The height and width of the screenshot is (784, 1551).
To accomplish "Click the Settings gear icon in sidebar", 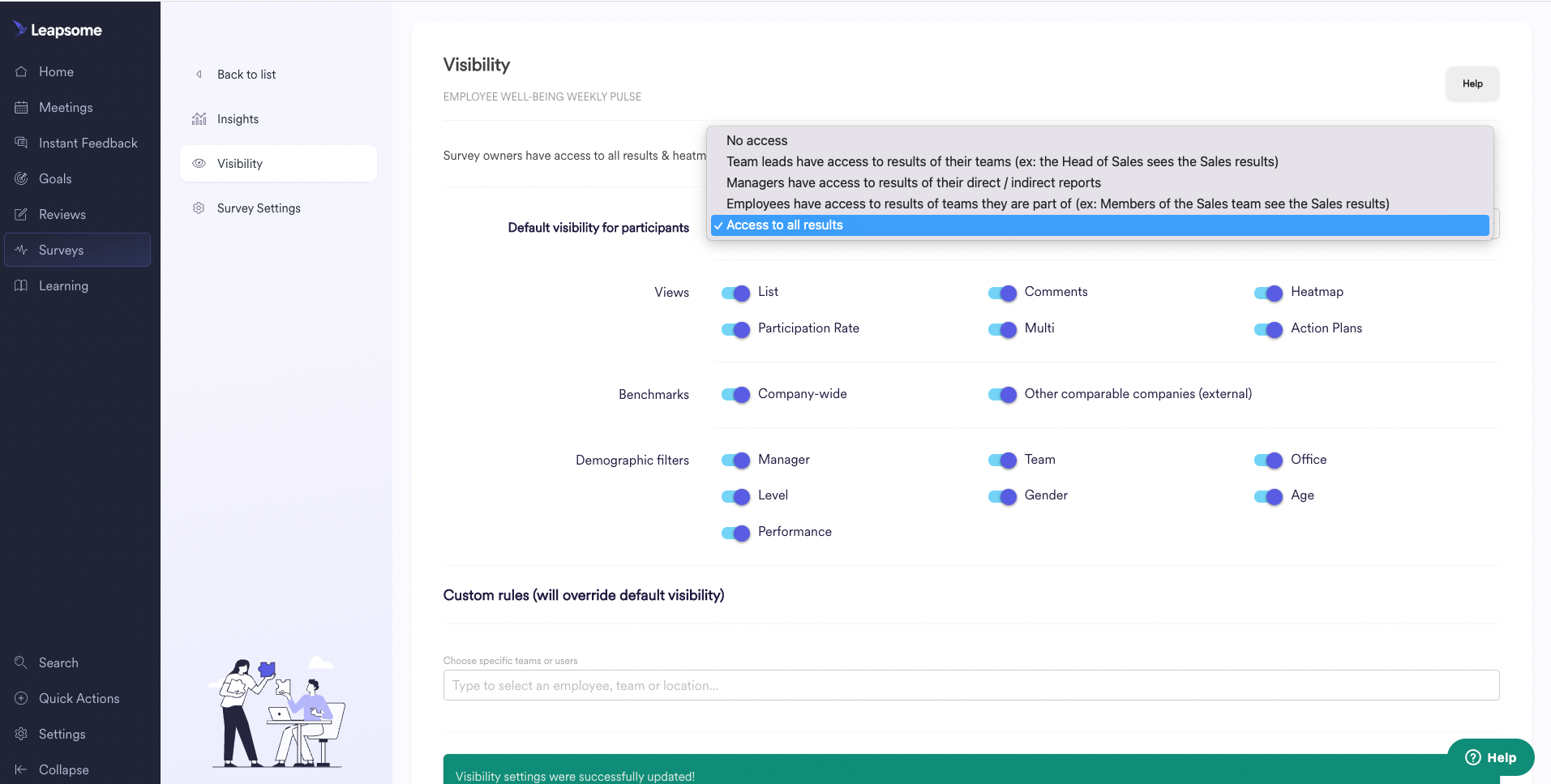I will (x=21, y=734).
